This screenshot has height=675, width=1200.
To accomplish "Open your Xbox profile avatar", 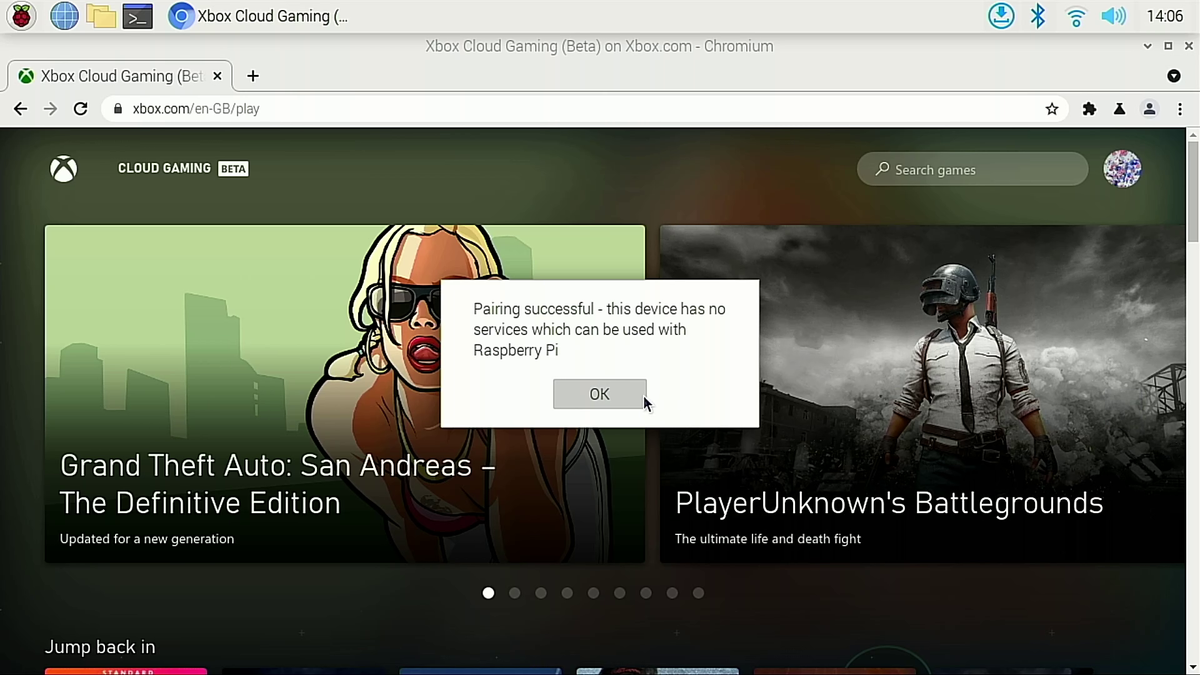I will click(x=1122, y=168).
